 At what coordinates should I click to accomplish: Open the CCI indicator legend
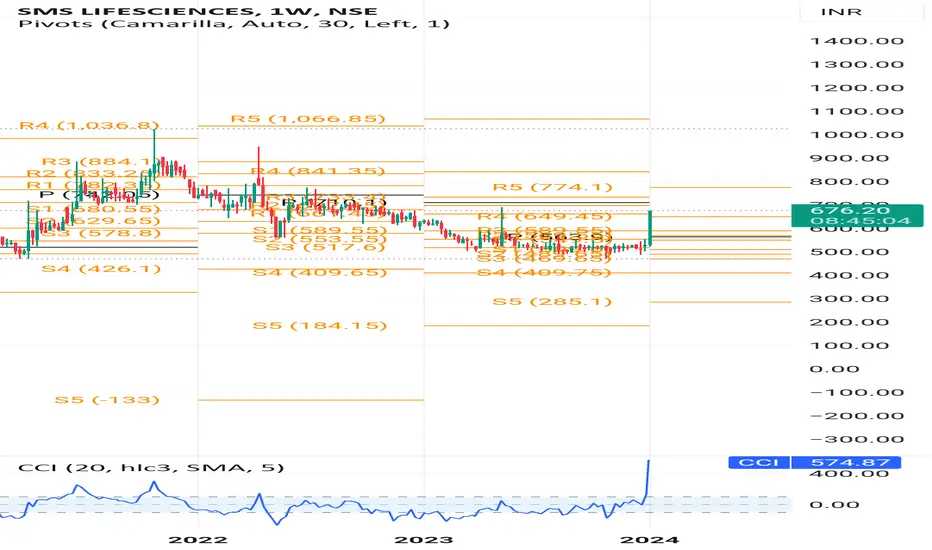pyautogui.click(x=151, y=467)
